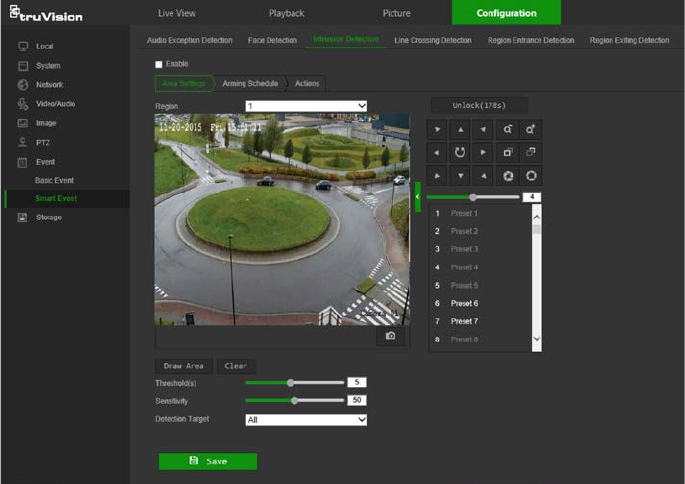The height and width of the screenshot is (484, 685).
Task: Collapse the PTZ panel with green arrow
Action: 418,197
